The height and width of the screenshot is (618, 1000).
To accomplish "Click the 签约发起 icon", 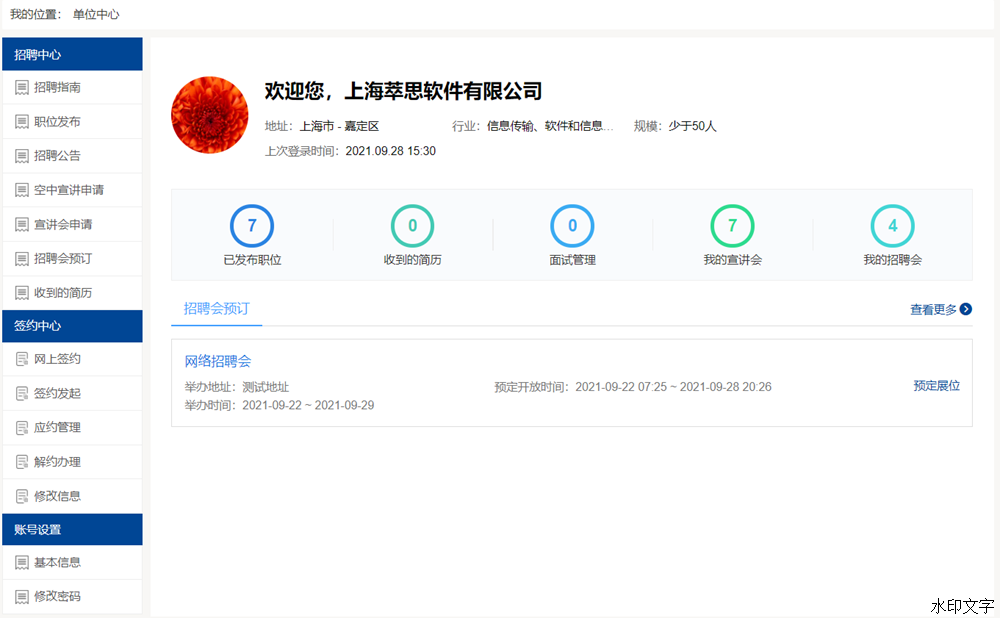I will [22, 393].
